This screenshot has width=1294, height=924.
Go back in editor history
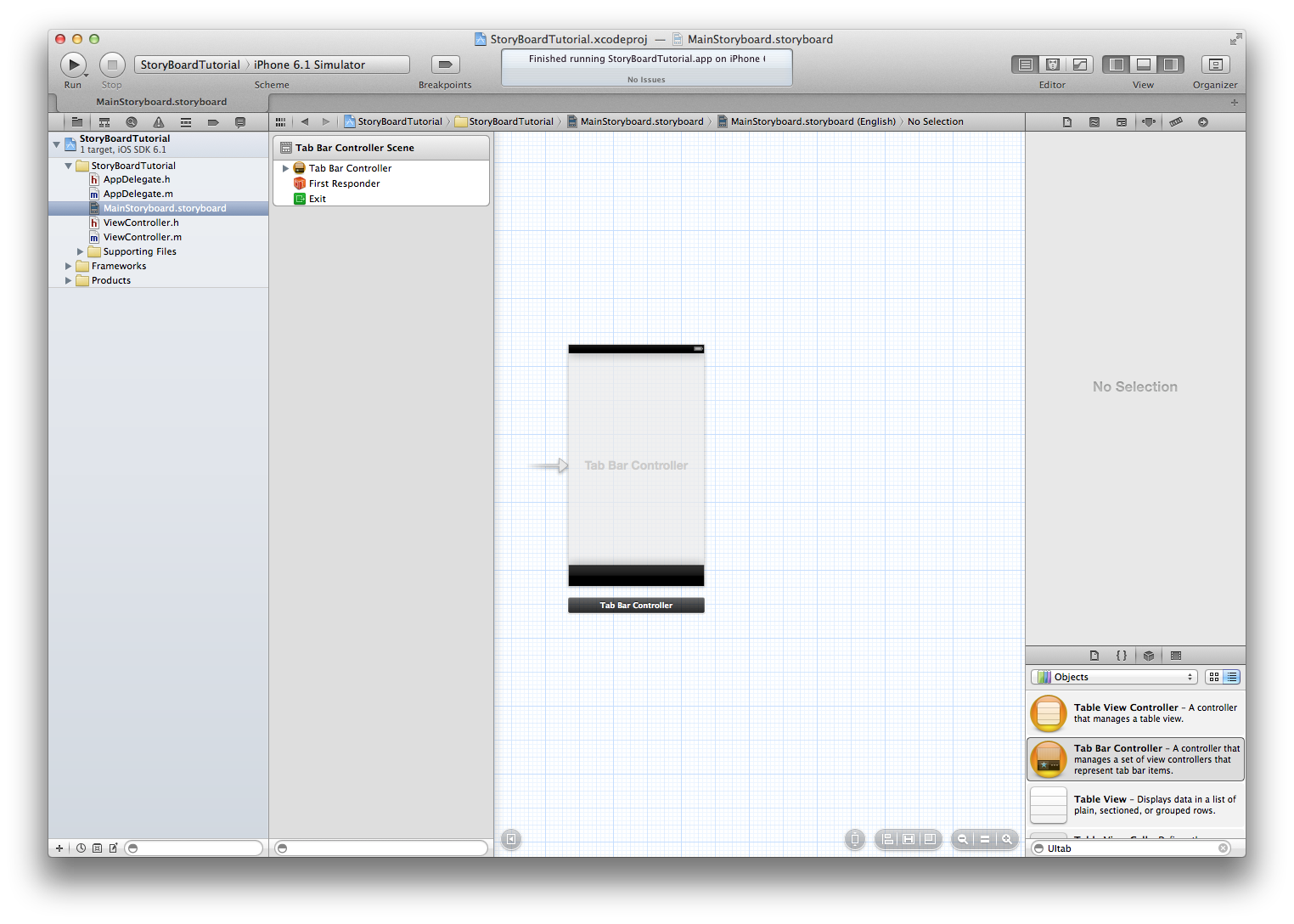pyautogui.click(x=305, y=121)
